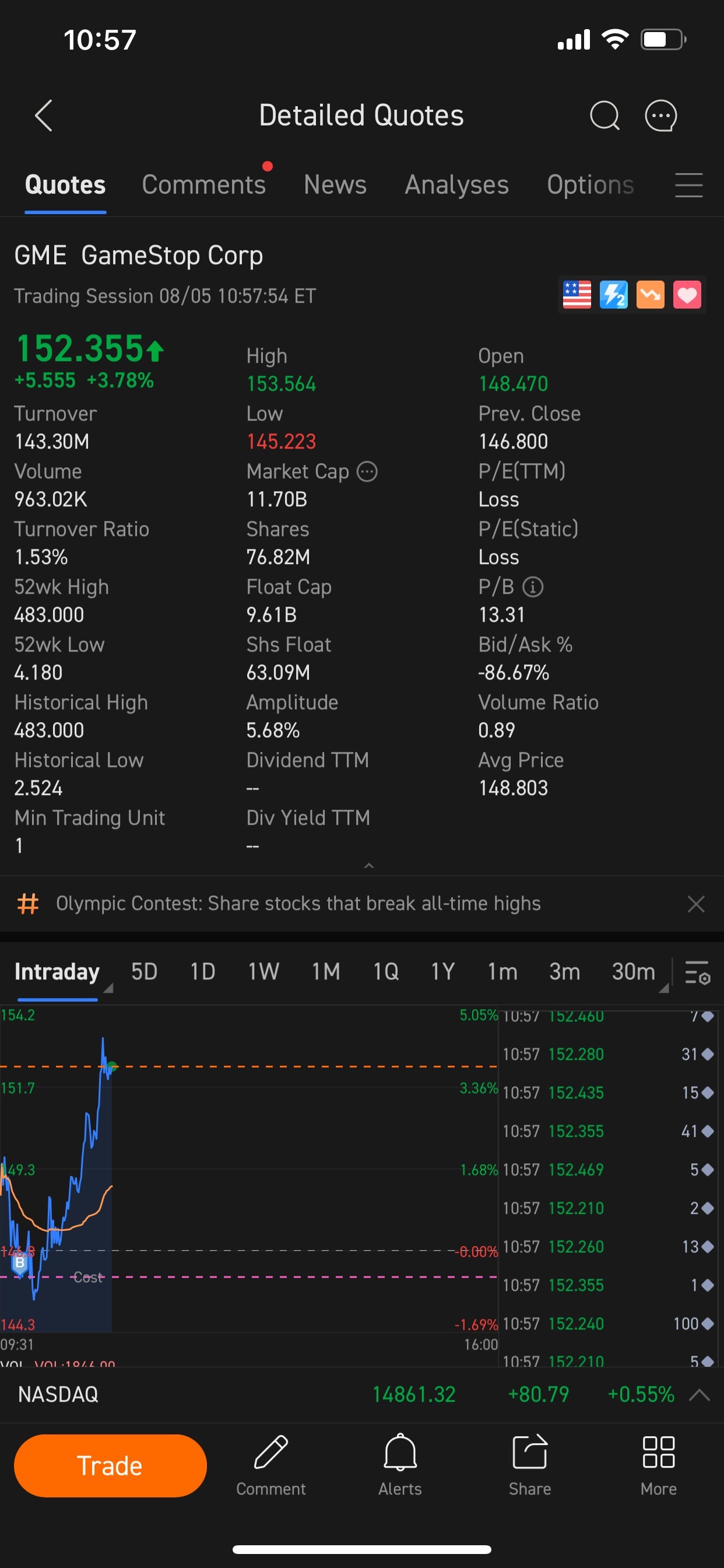The image size is (724, 1568).
Task: Expand the NASDAQ index bar caret
Action: click(700, 1395)
